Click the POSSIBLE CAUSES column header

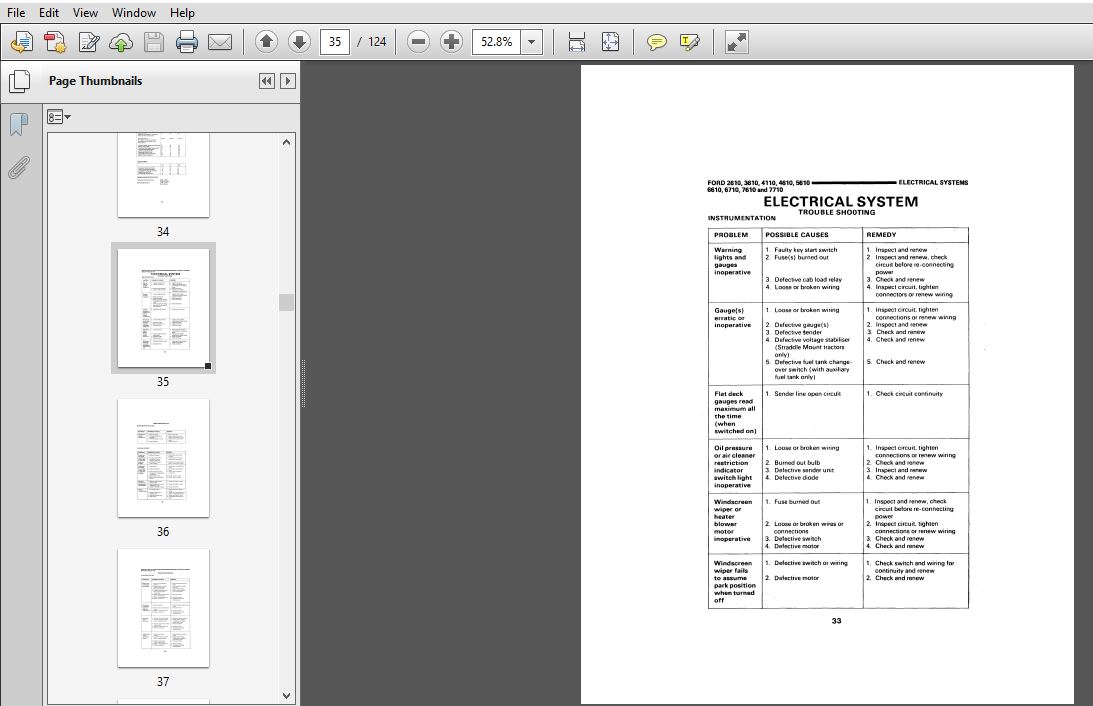[797, 235]
